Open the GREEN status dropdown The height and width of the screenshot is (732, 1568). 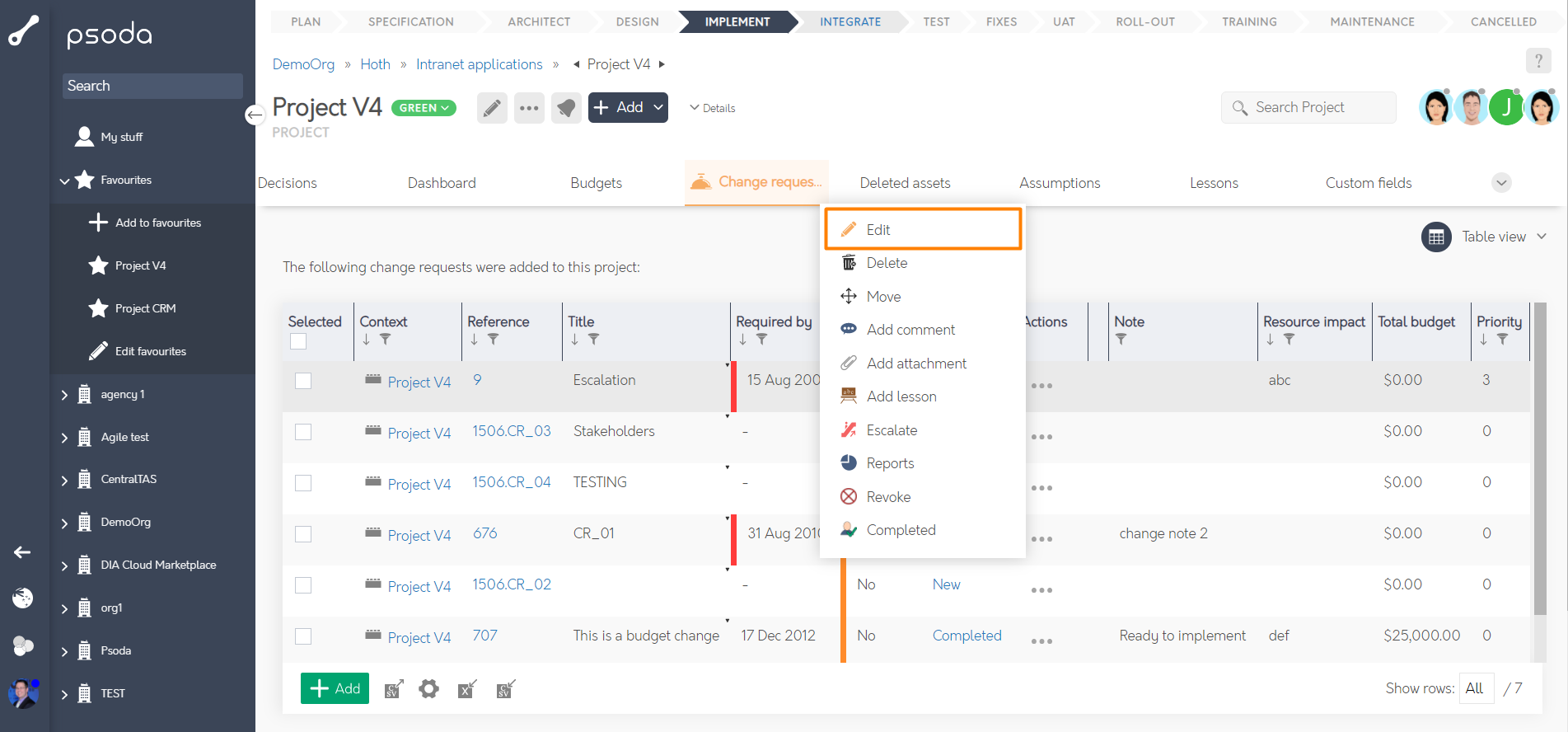(x=424, y=108)
